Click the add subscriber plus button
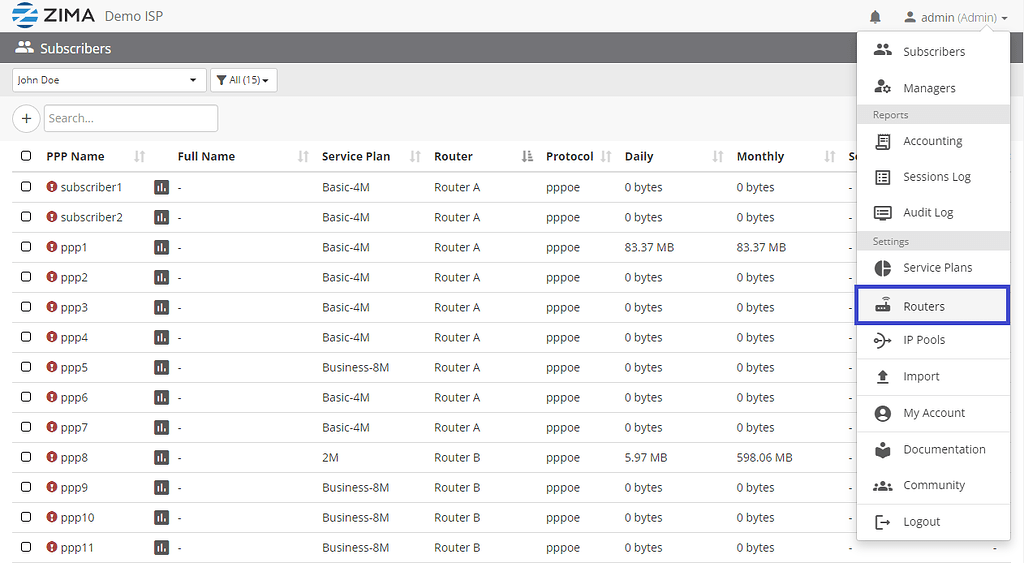 [26, 118]
